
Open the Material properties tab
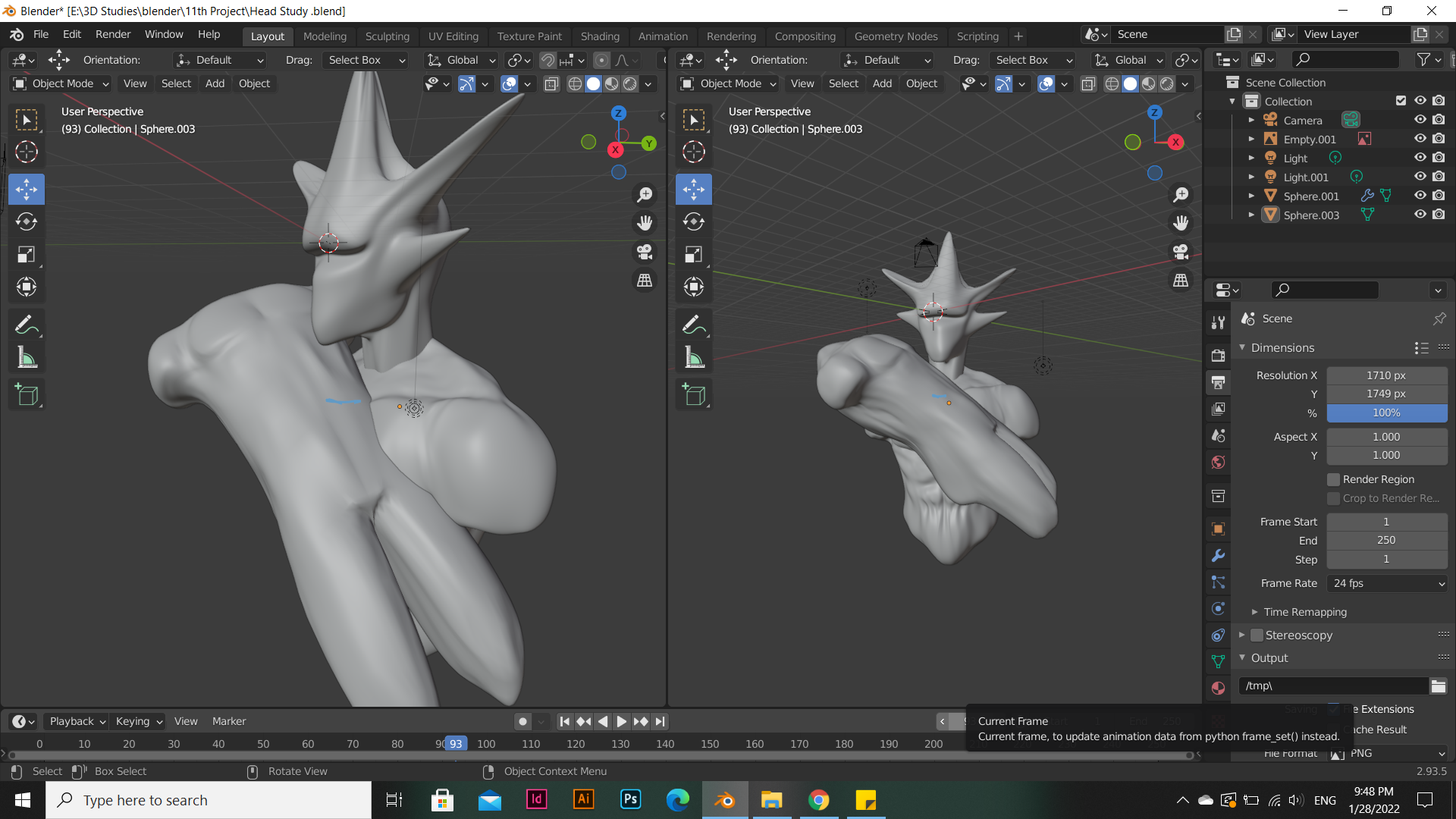coord(1218,688)
